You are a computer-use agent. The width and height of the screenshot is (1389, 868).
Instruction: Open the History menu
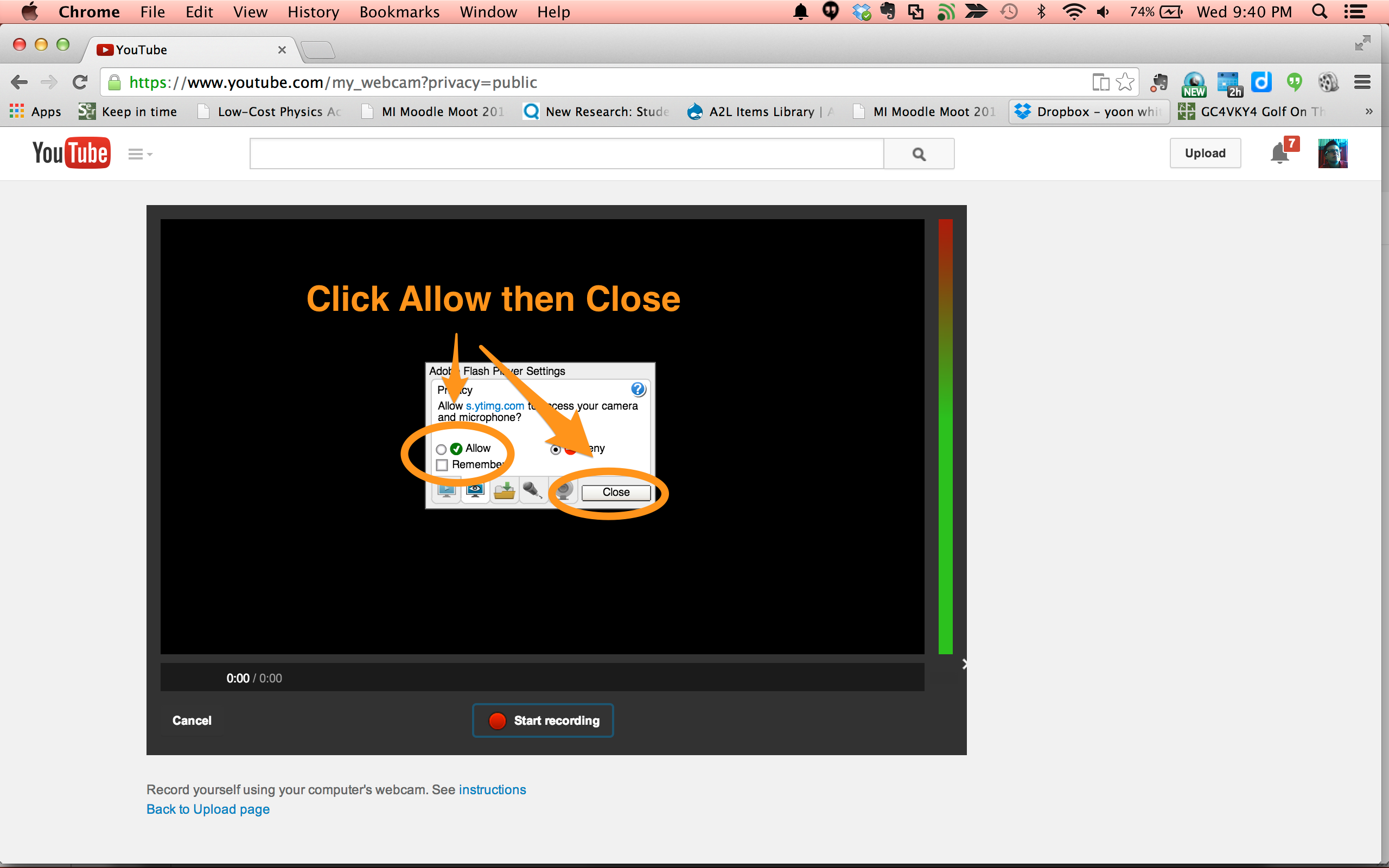pos(313,12)
